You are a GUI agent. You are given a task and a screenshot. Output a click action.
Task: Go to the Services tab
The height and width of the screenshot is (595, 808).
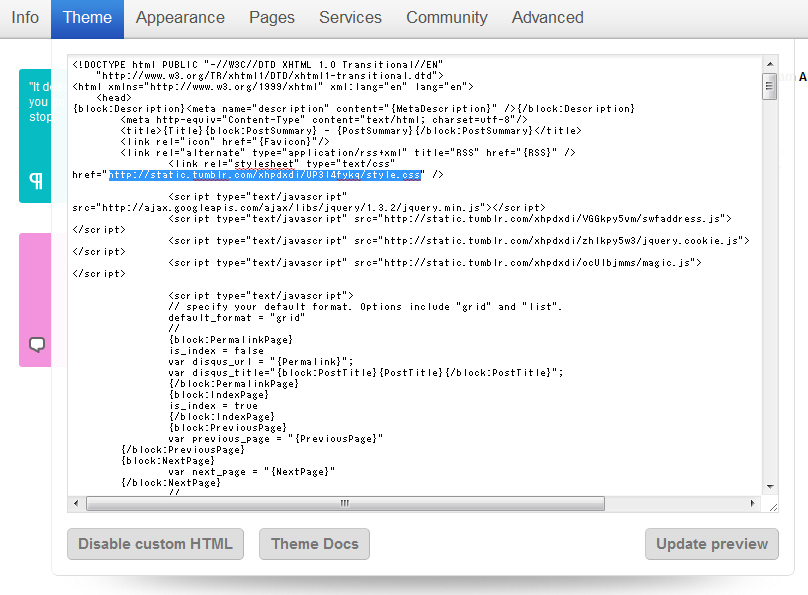350,18
